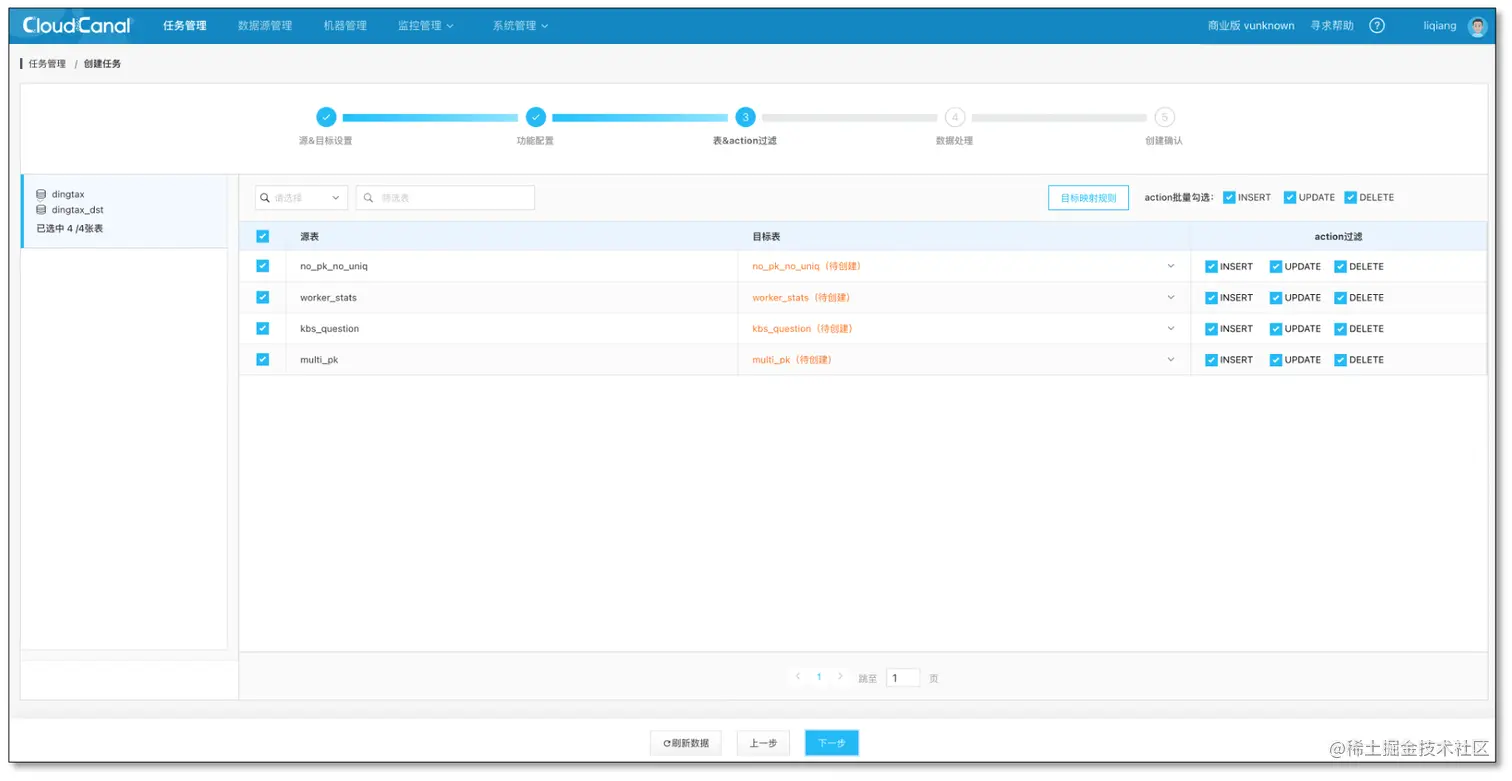This screenshot has width=1512, height=781.
Task: Toggle batch INSERT action checkbox
Action: [1229, 198]
